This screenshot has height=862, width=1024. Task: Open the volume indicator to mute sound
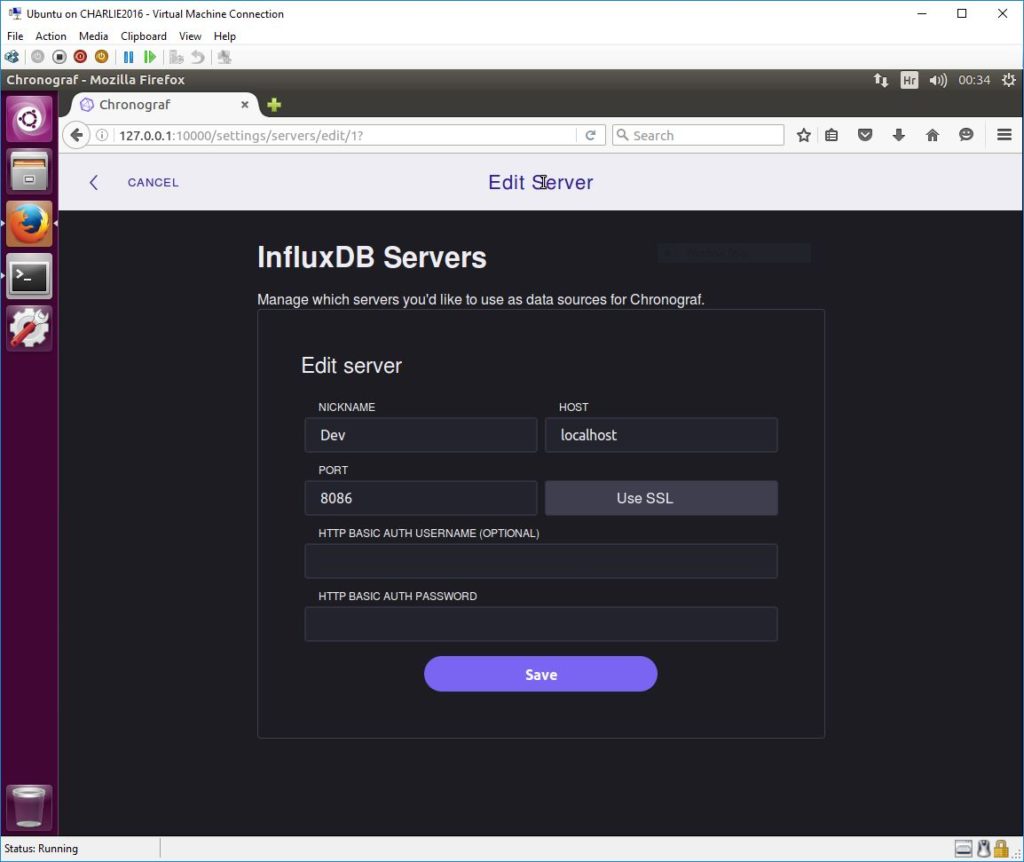938,80
